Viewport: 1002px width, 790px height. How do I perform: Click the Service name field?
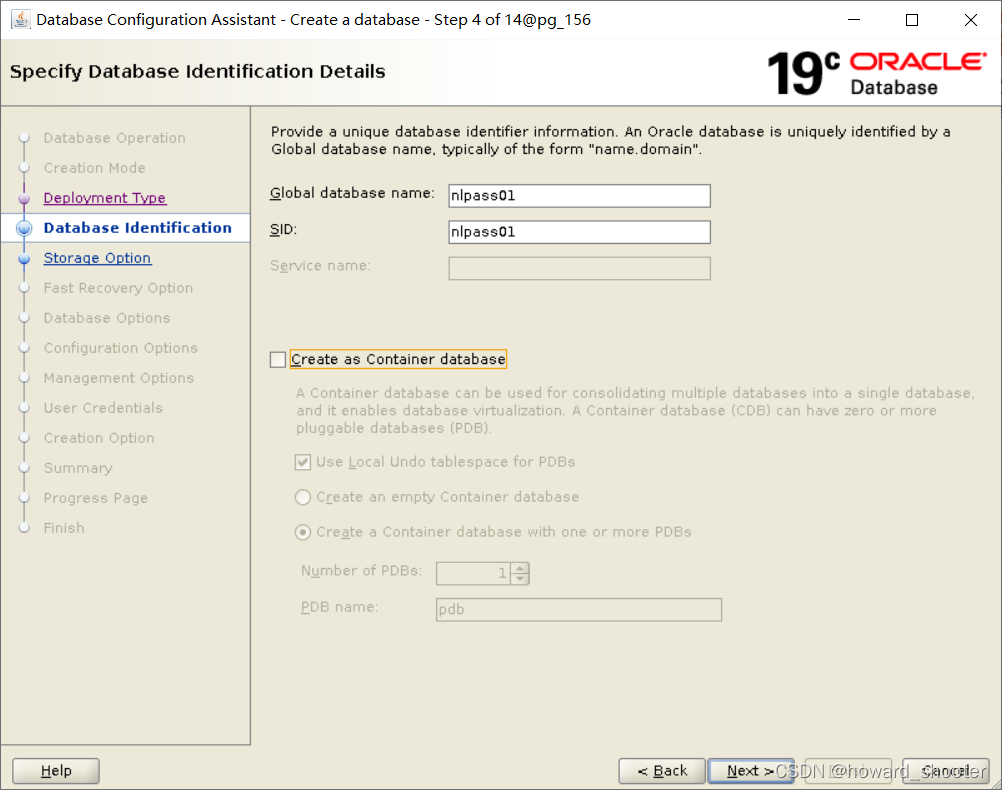pyautogui.click(x=580, y=268)
